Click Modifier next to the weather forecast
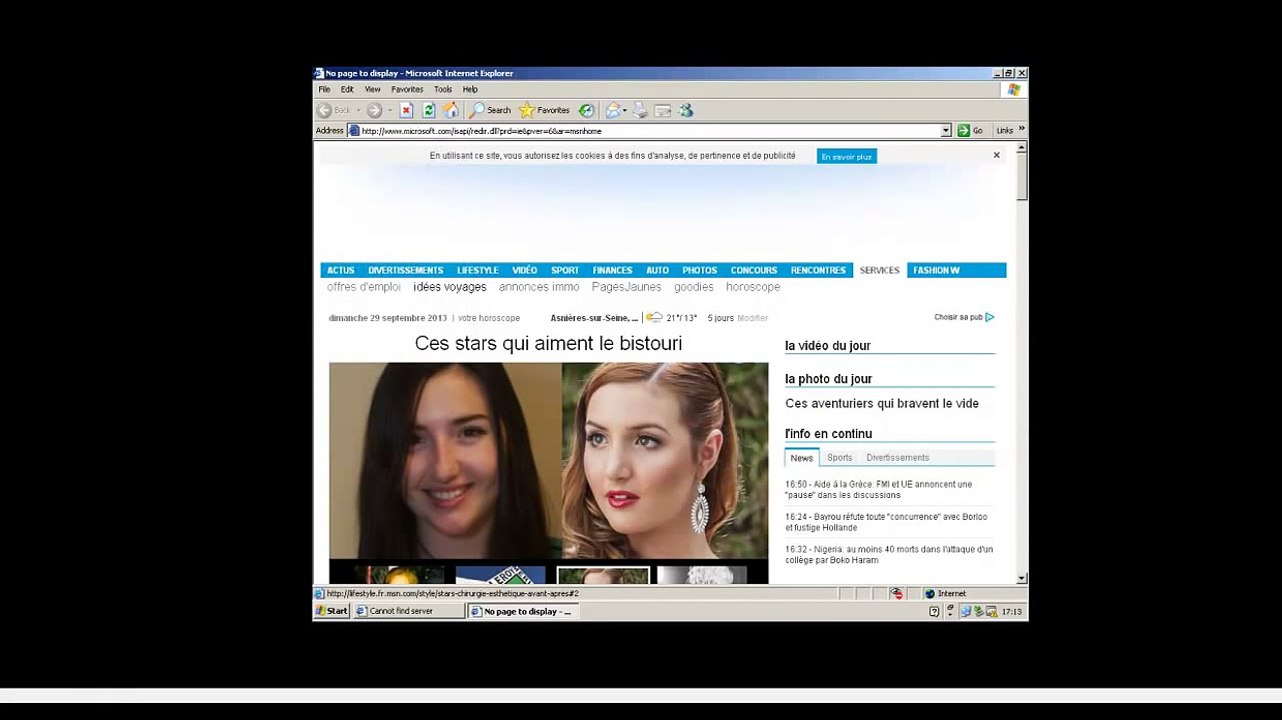 (753, 318)
